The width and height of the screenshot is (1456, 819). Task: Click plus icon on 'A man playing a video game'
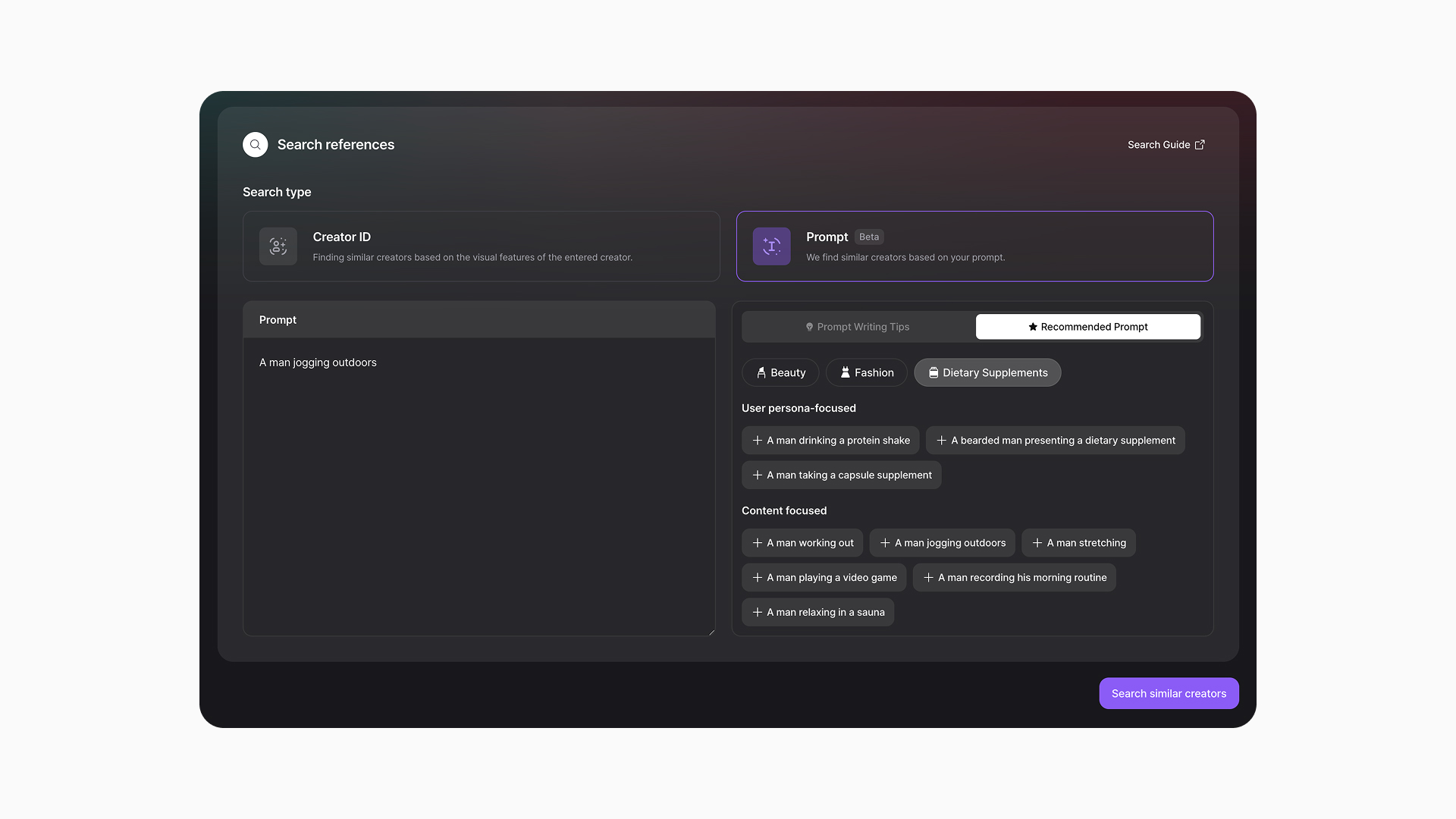(x=757, y=578)
